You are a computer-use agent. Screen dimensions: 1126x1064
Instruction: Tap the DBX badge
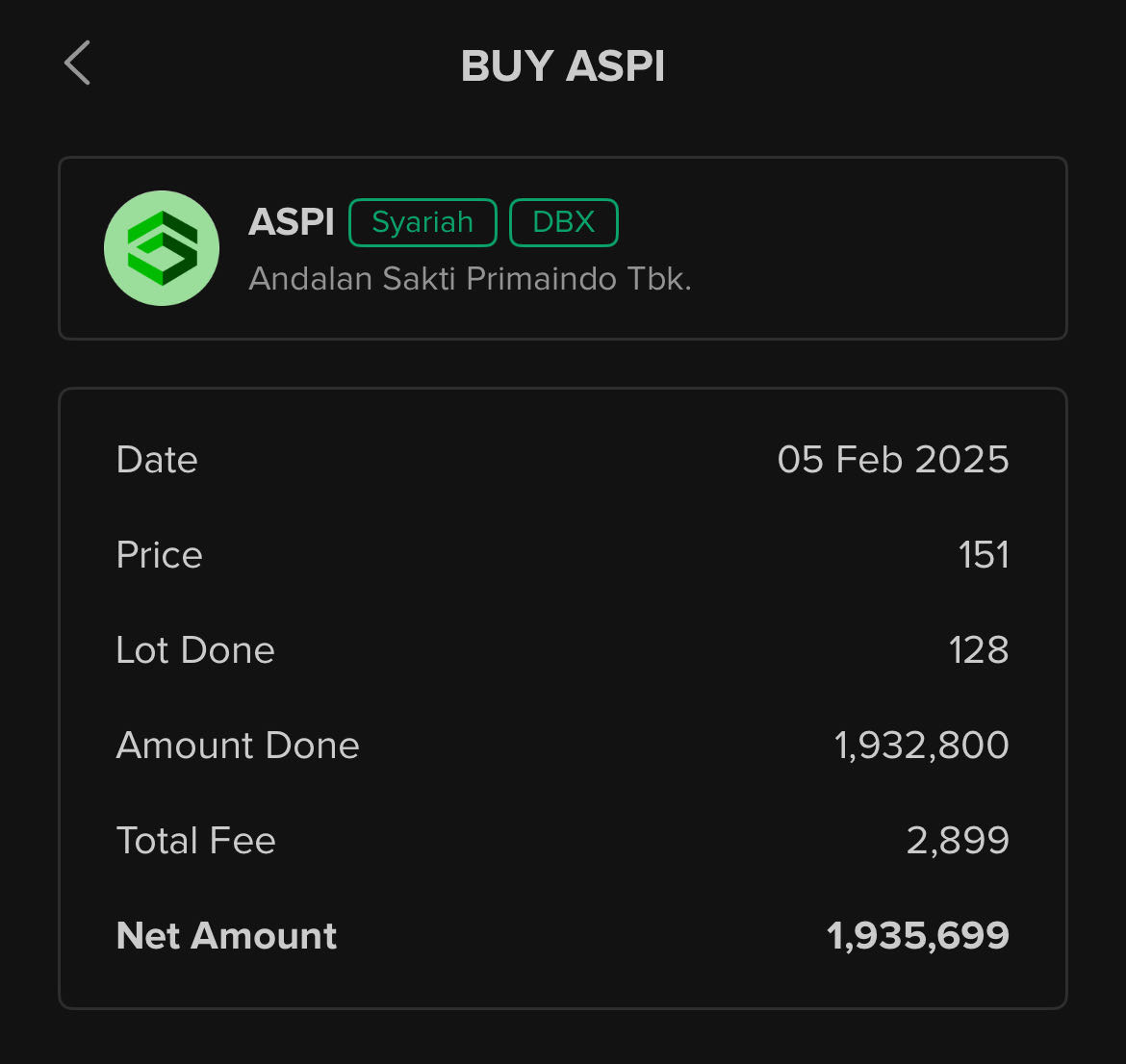tap(563, 222)
